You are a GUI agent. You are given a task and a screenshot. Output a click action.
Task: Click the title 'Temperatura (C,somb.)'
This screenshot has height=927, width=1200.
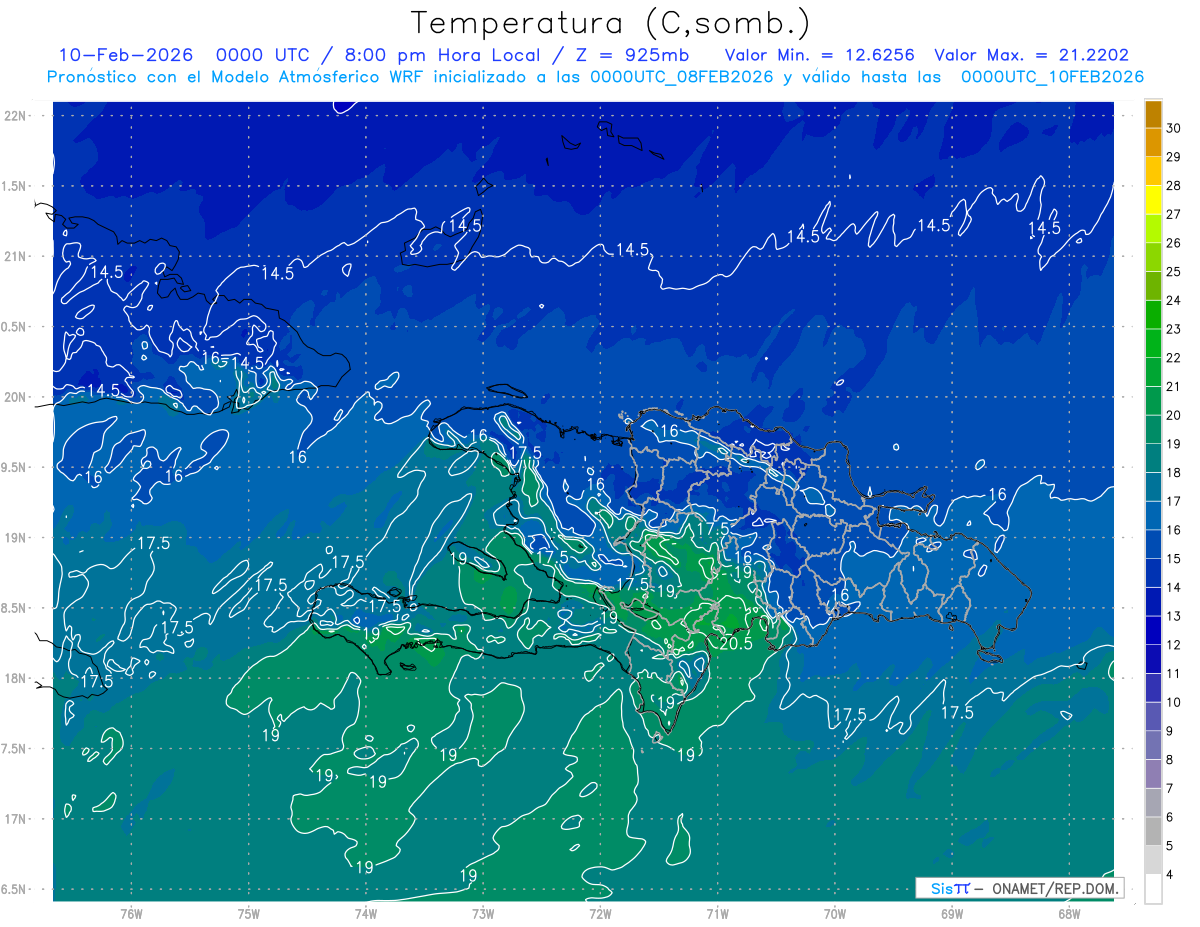pos(610,23)
